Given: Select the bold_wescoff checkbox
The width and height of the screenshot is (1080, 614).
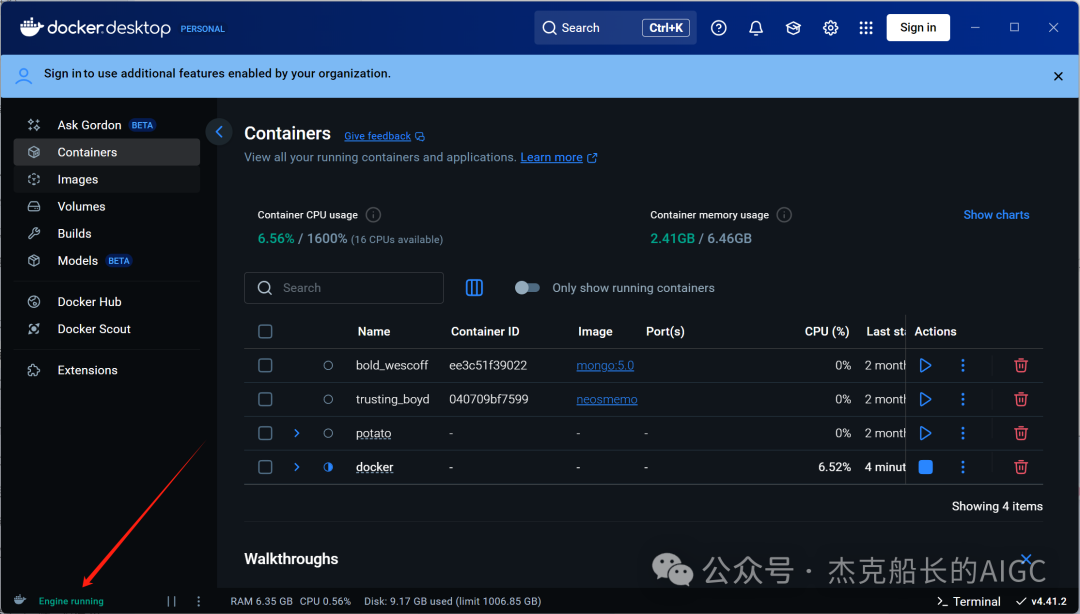Looking at the screenshot, I should point(265,365).
